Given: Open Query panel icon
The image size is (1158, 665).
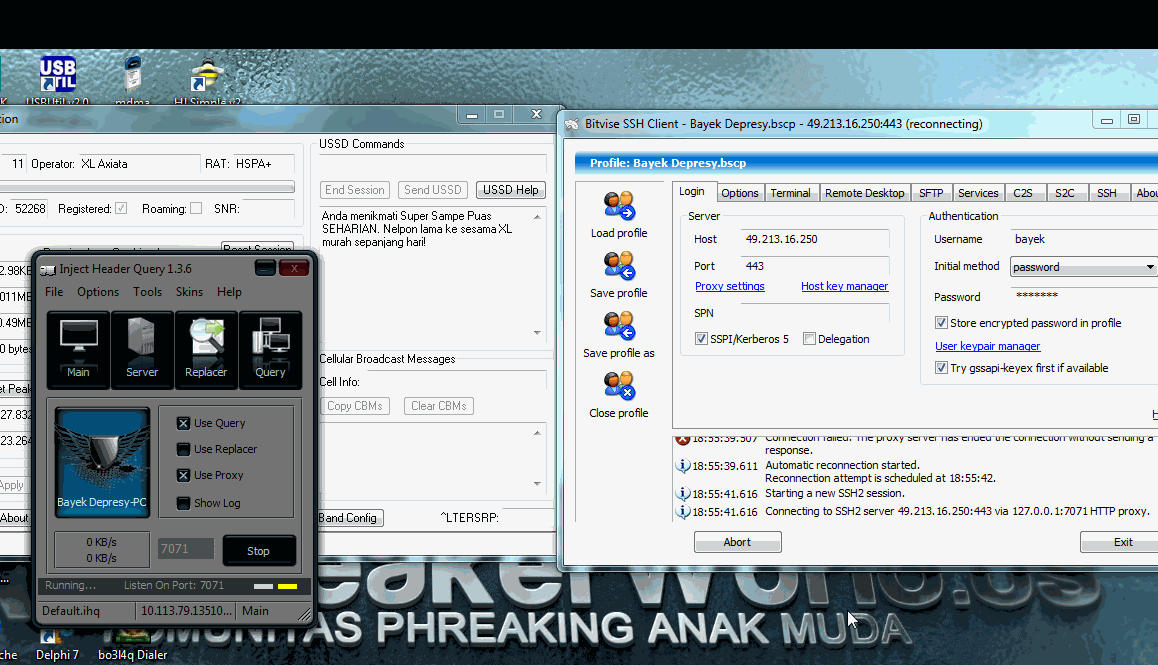Looking at the screenshot, I should [270, 349].
